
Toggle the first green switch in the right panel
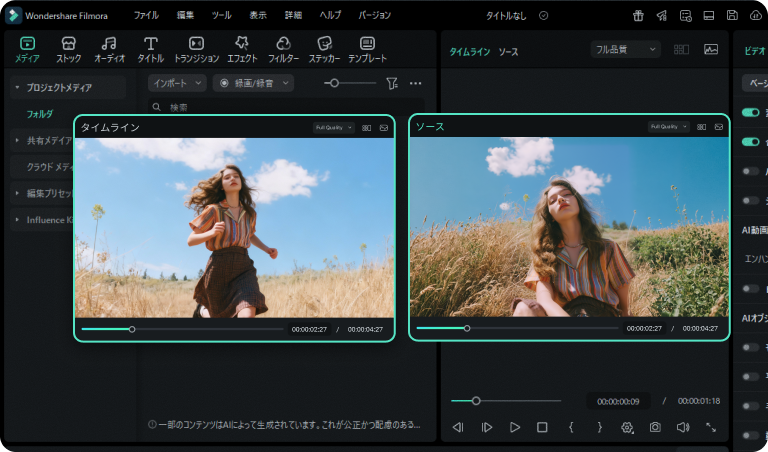coord(749,113)
